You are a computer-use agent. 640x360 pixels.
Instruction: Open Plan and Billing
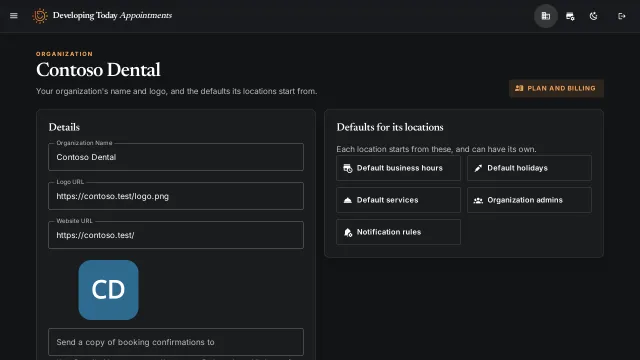point(556,88)
